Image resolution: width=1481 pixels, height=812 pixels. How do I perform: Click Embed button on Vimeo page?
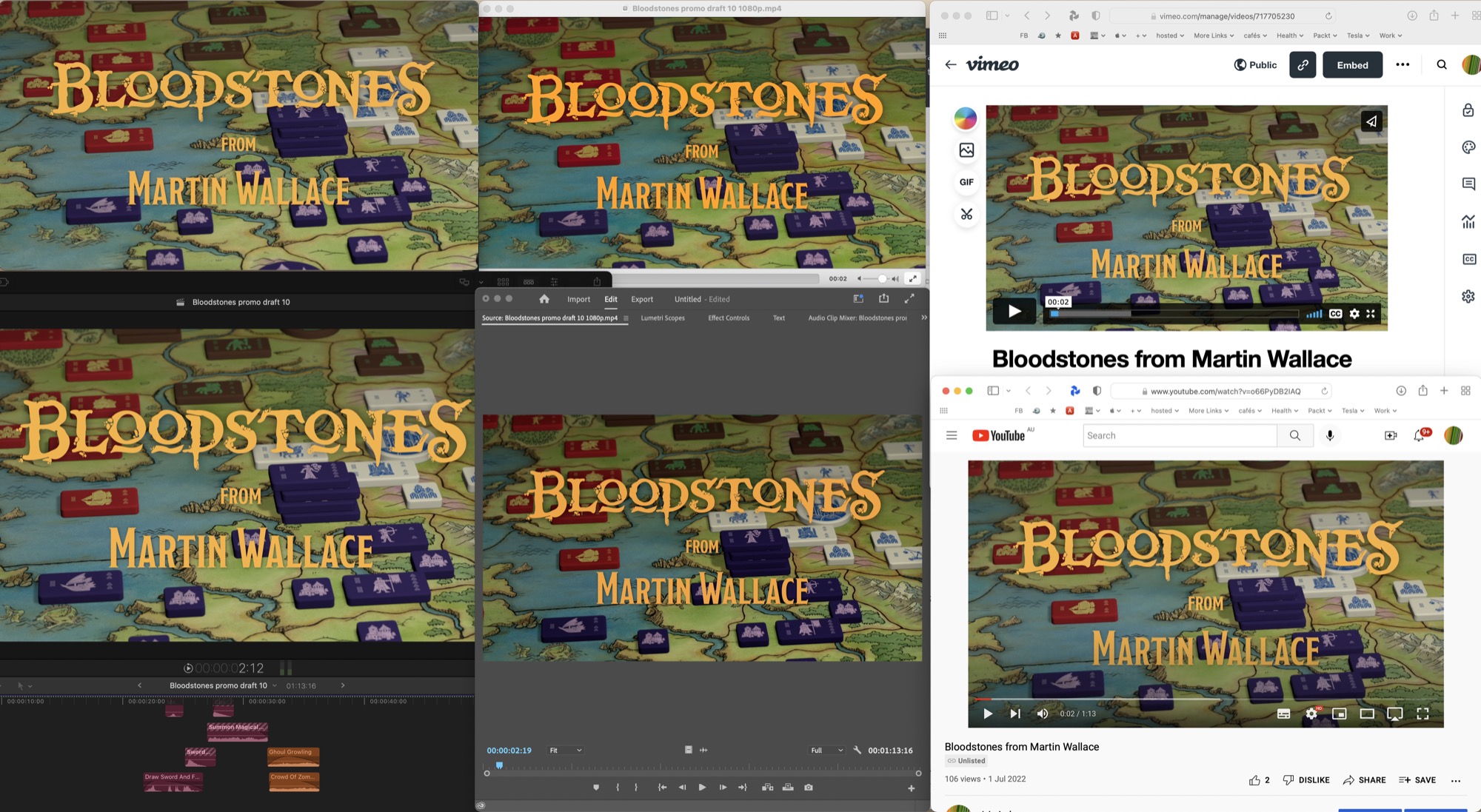click(x=1352, y=64)
